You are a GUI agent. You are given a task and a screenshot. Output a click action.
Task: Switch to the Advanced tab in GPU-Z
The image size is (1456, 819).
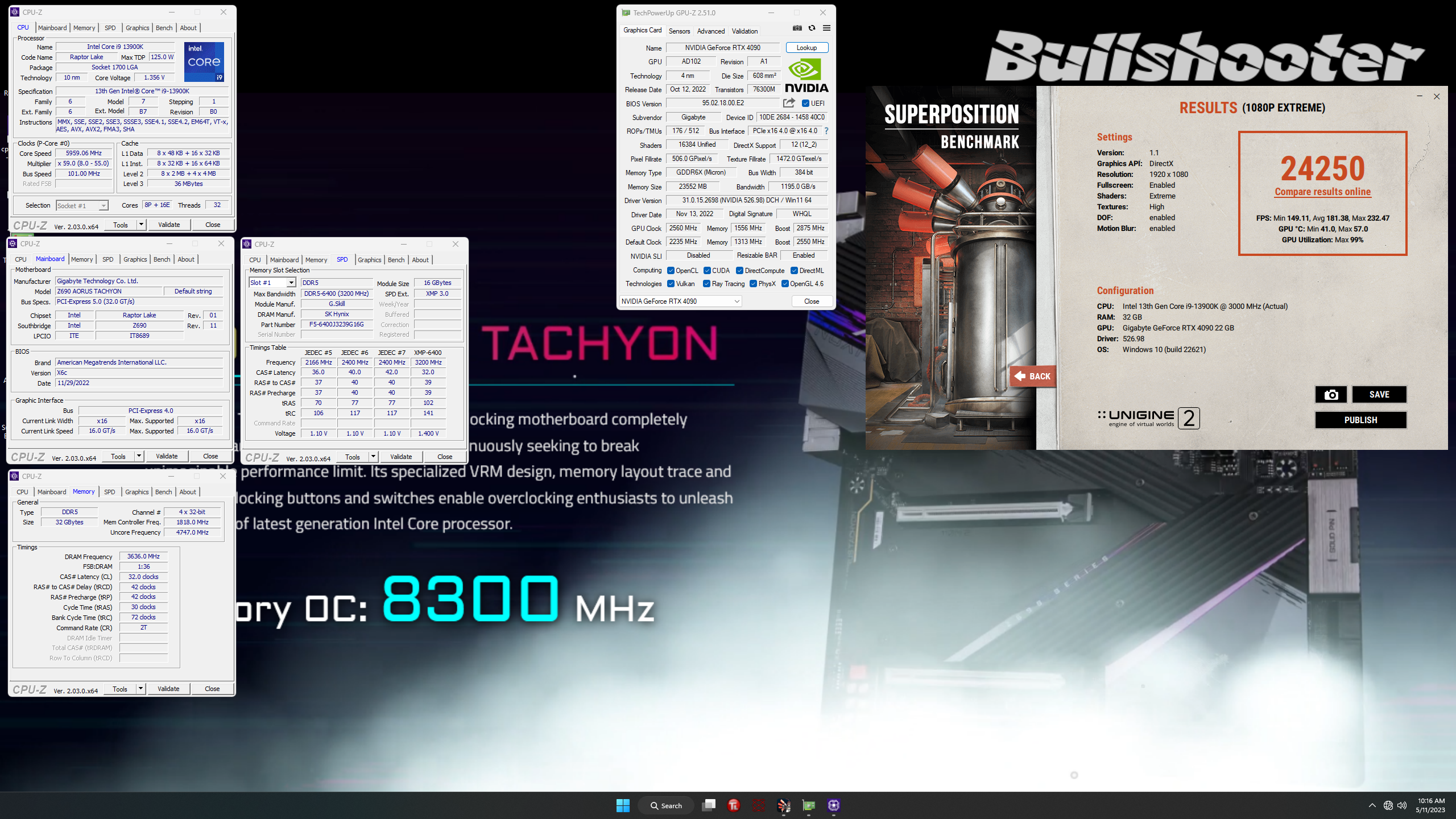point(711,31)
